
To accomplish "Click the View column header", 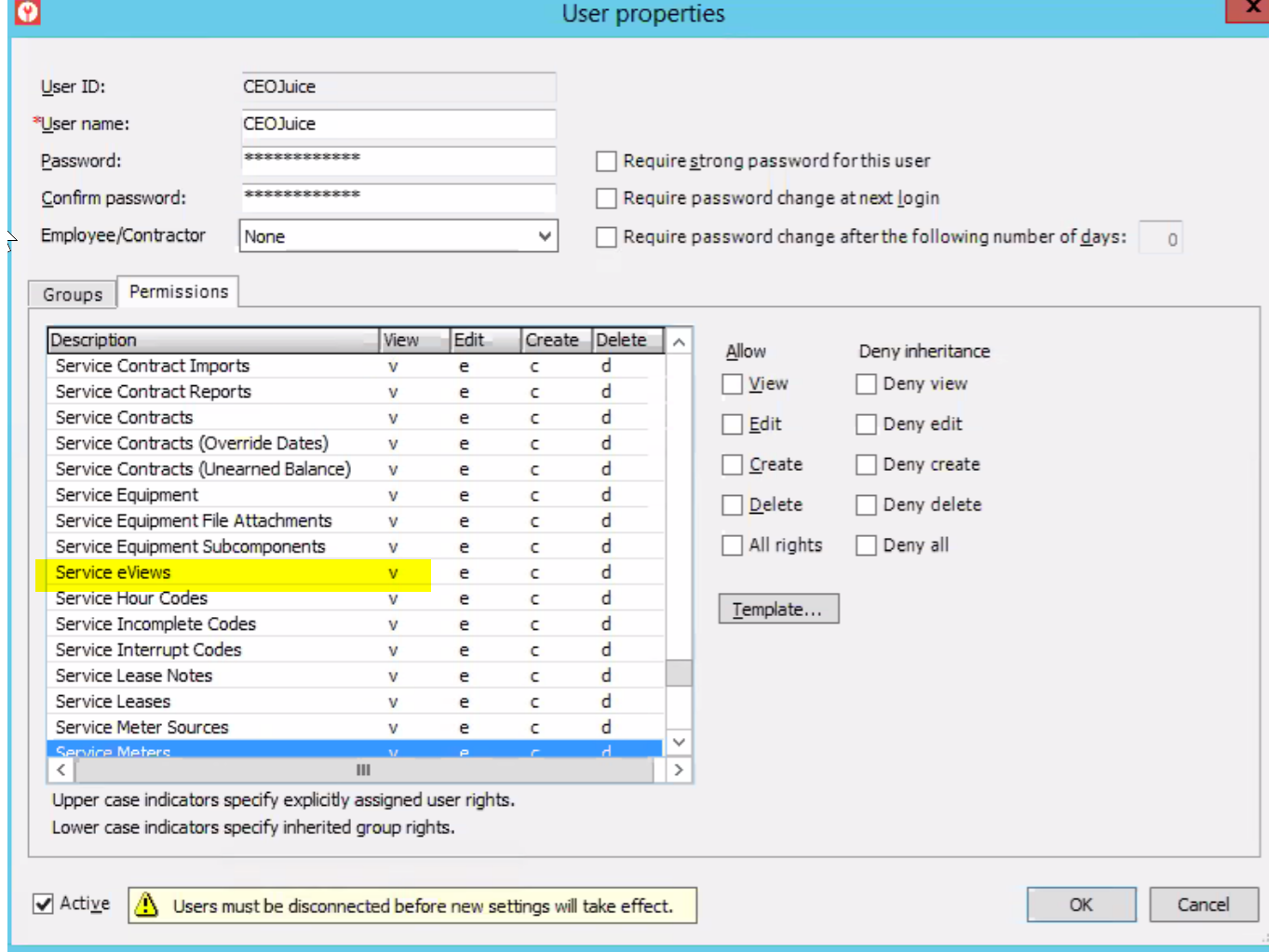I will [415, 340].
